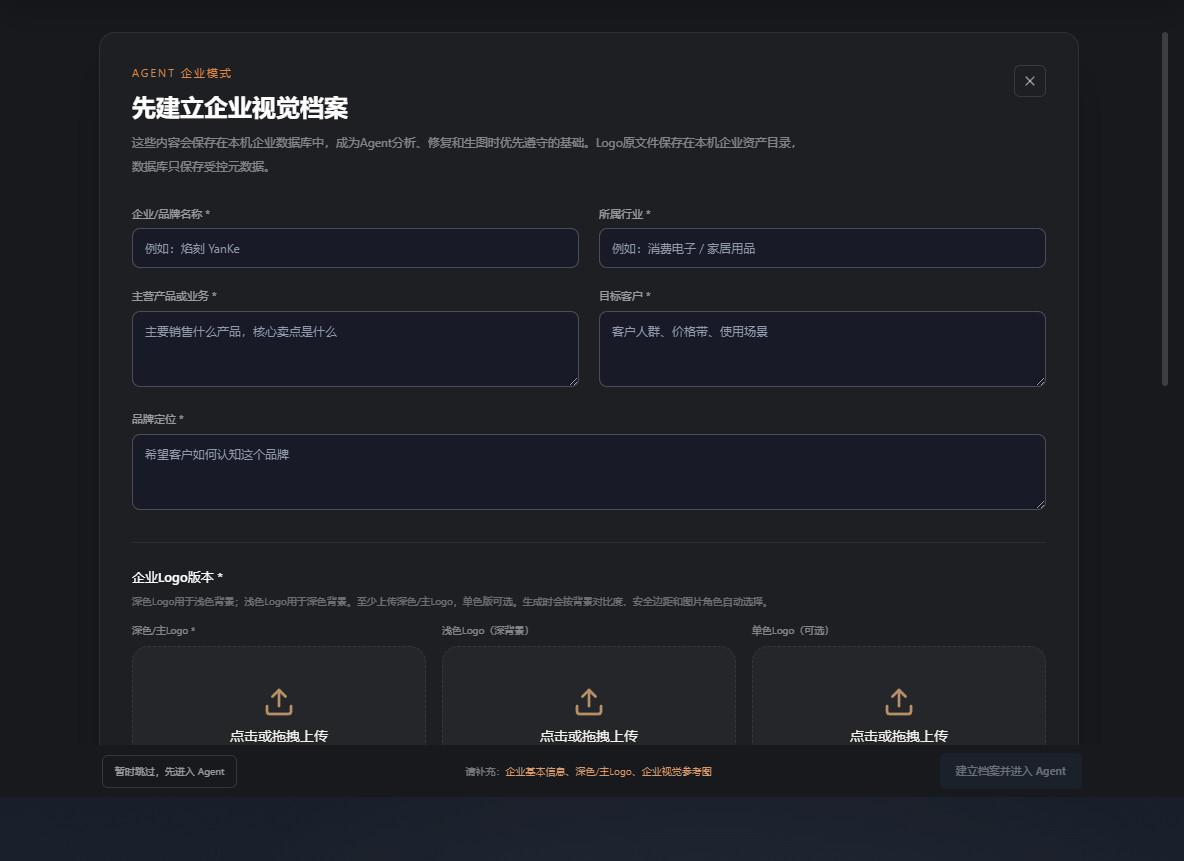Click the 深色/主Logo label
1184x861 pixels.
[x=163, y=630]
